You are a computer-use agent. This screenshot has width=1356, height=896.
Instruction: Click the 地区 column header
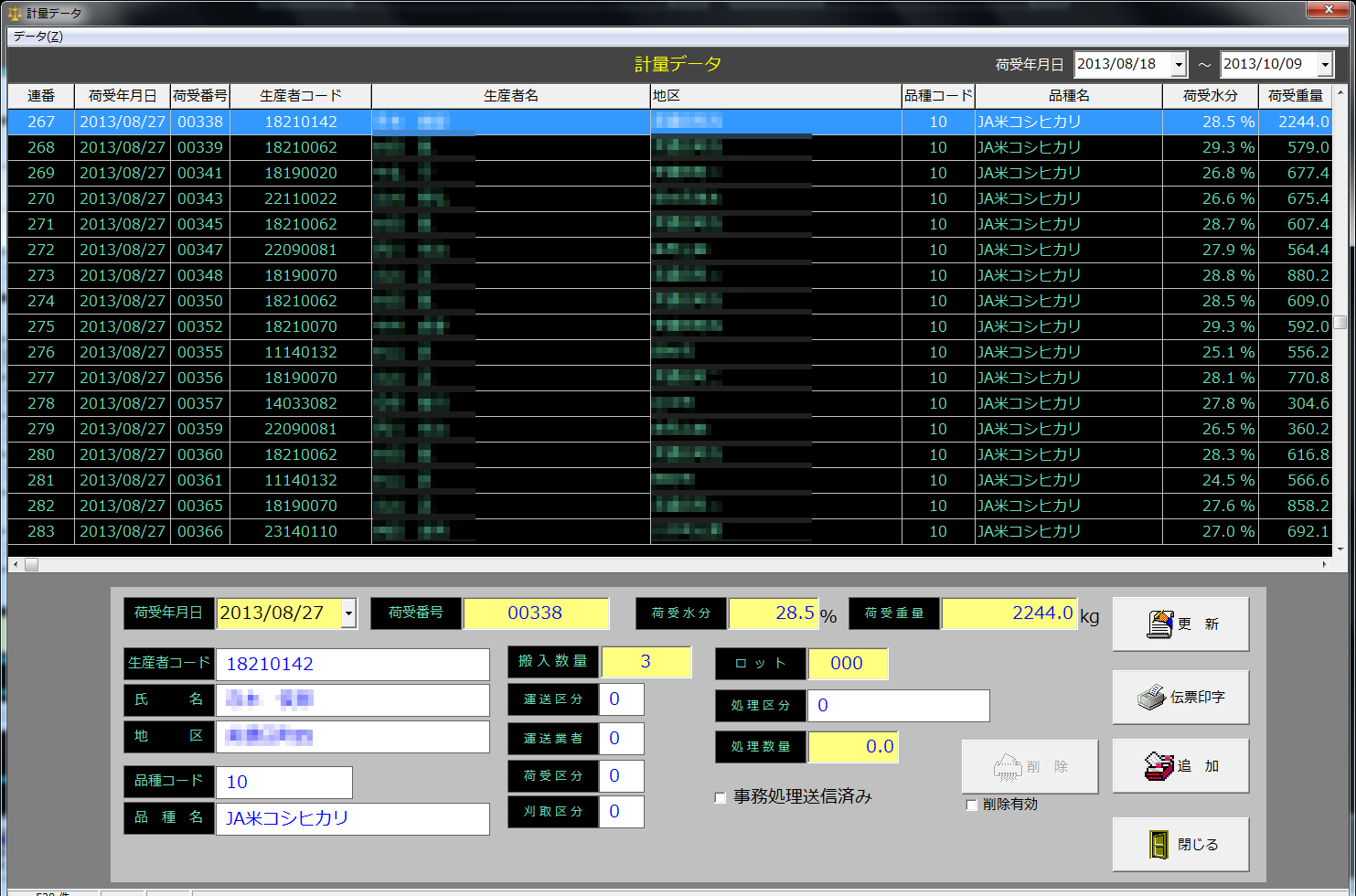776,96
